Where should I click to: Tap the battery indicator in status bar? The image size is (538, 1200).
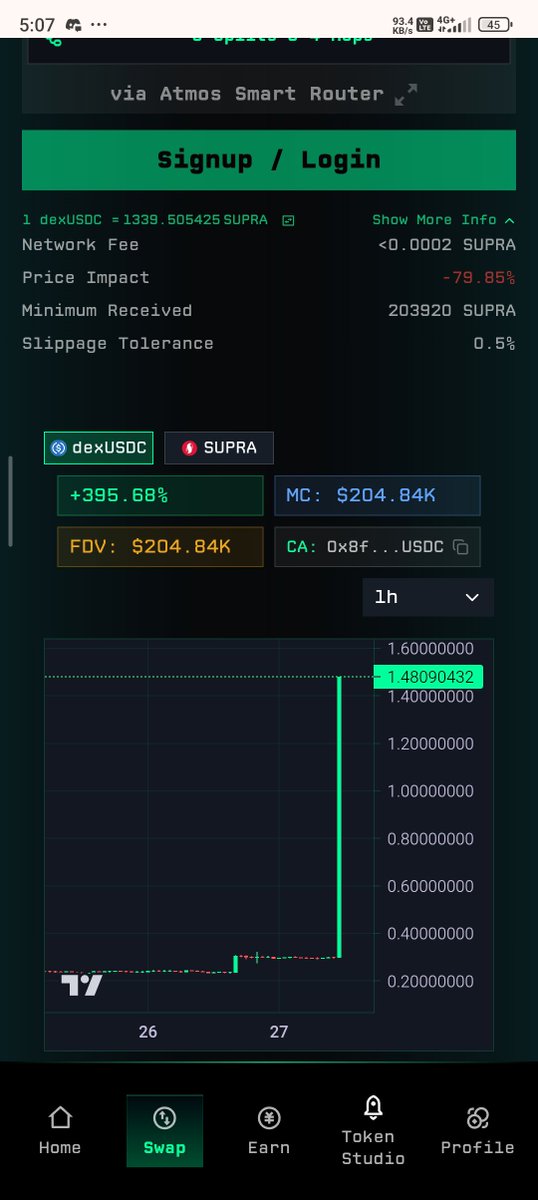(493, 24)
